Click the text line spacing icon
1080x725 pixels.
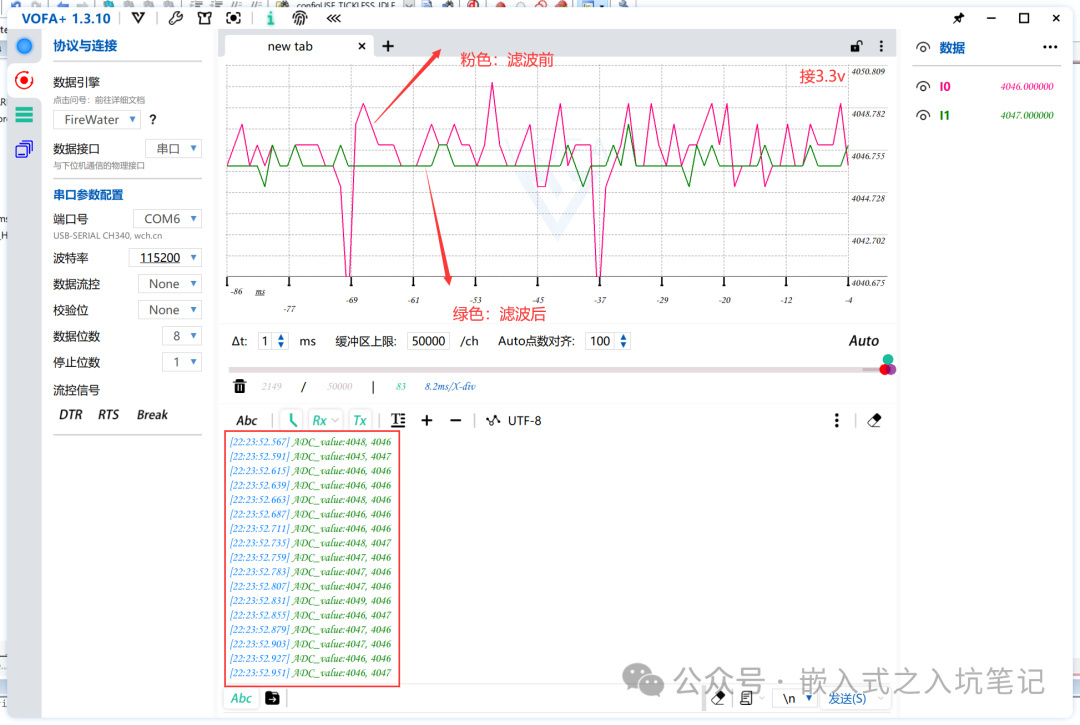(x=398, y=420)
